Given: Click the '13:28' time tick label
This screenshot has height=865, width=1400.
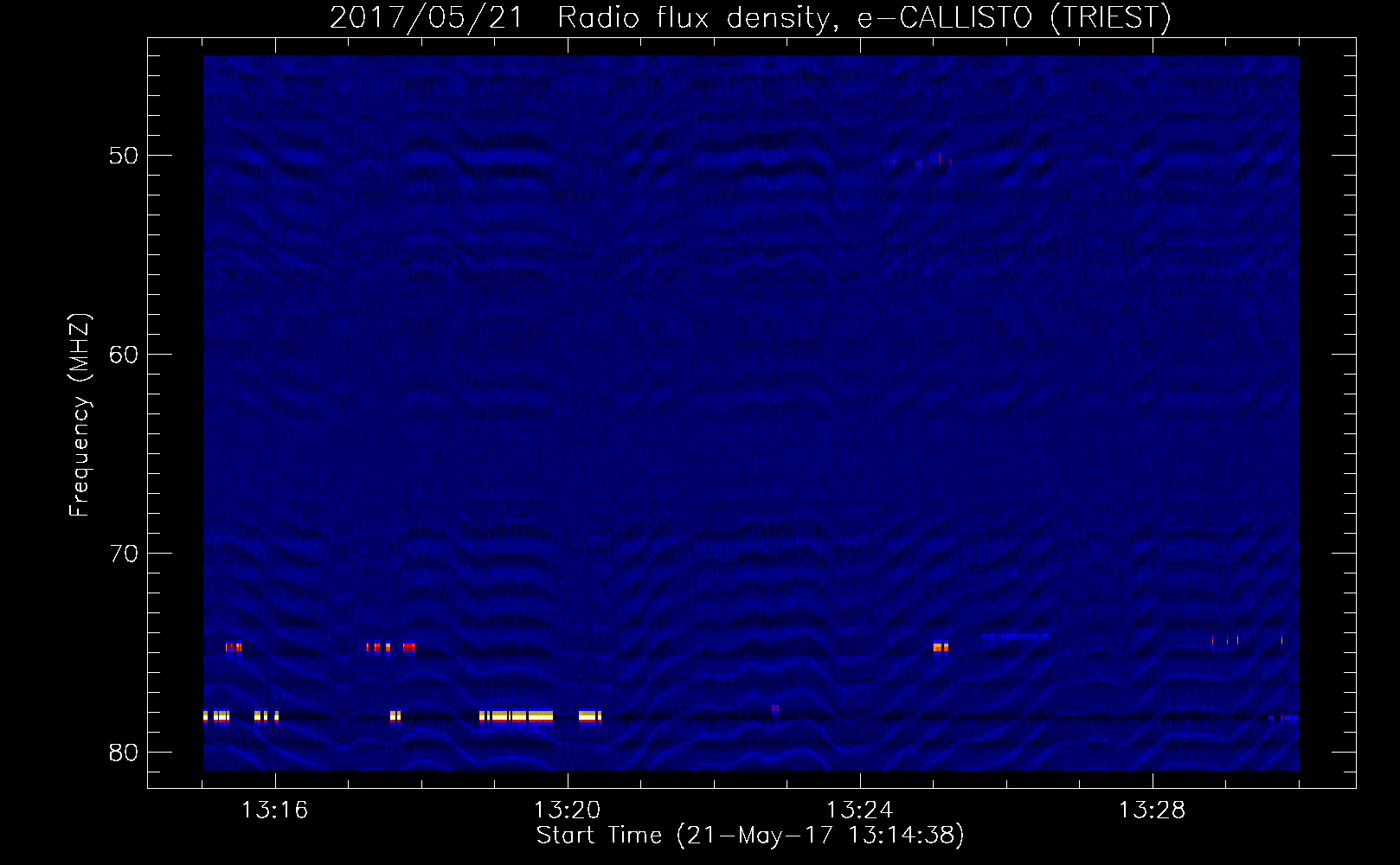Looking at the screenshot, I should pyautogui.click(x=1152, y=810).
